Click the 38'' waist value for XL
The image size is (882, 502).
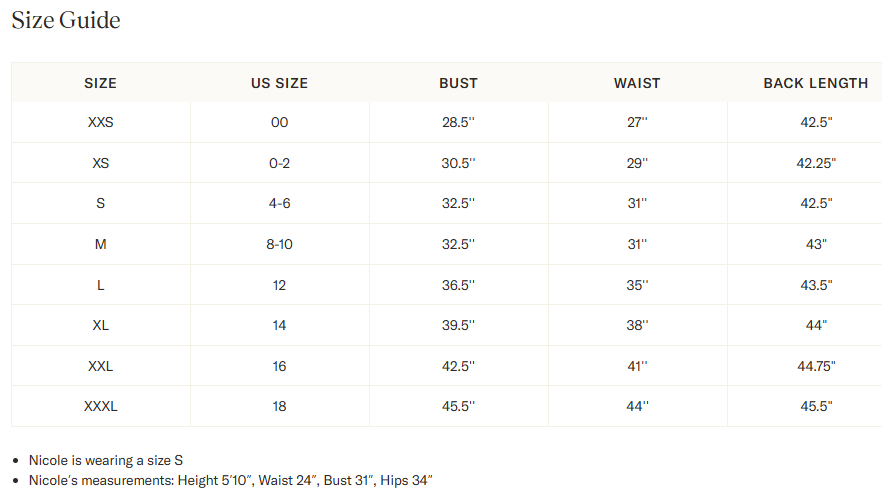637,325
